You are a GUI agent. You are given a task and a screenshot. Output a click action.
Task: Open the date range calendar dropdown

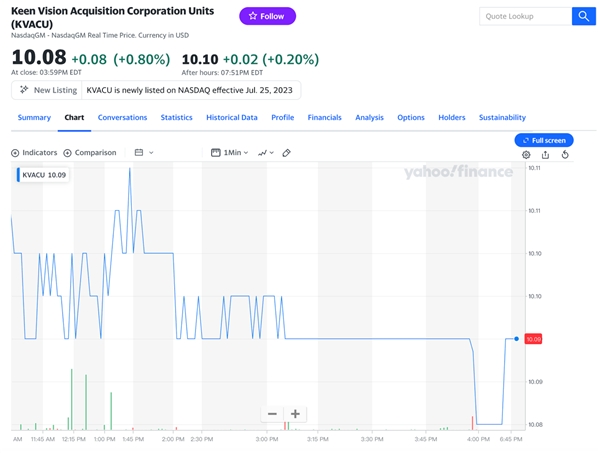tap(144, 153)
